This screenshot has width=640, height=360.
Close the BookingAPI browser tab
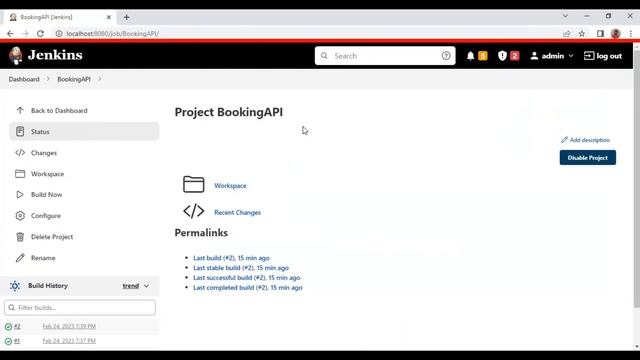click(x=109, y=17)
